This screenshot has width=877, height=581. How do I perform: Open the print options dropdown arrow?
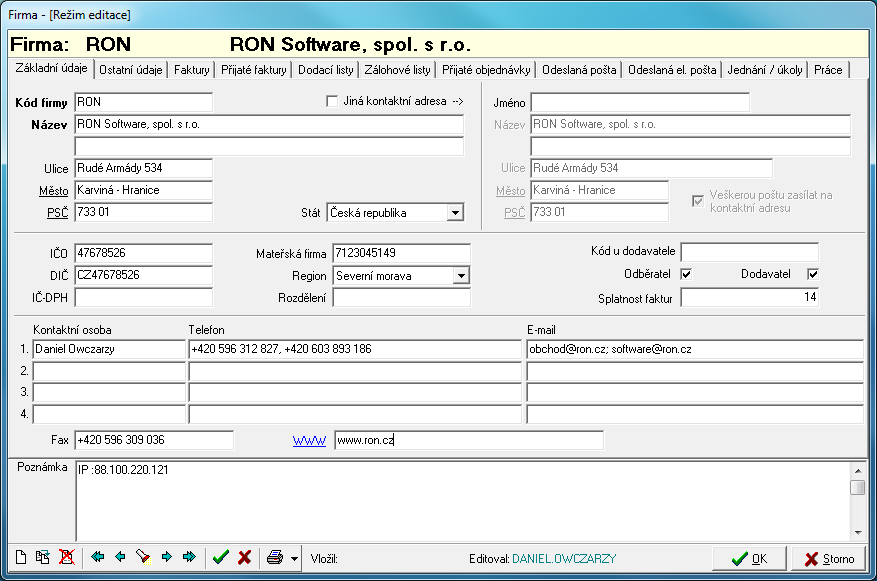click(x=294, y=558)
